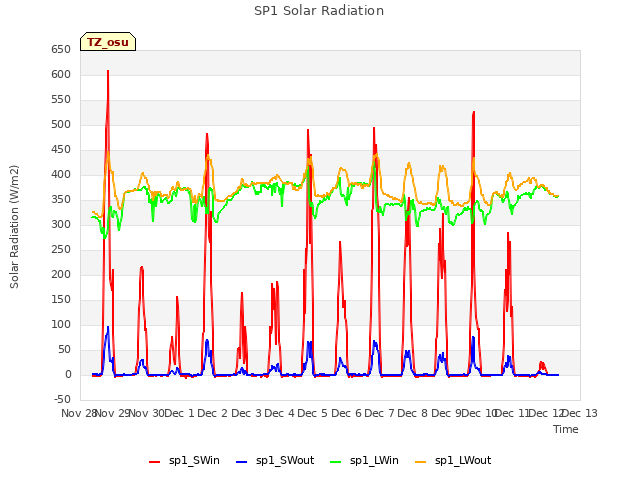This screenshot has height=480, width=640.
Task: Click the orange sp1_LWout legend swatch
Action: (x=420, y=462)
